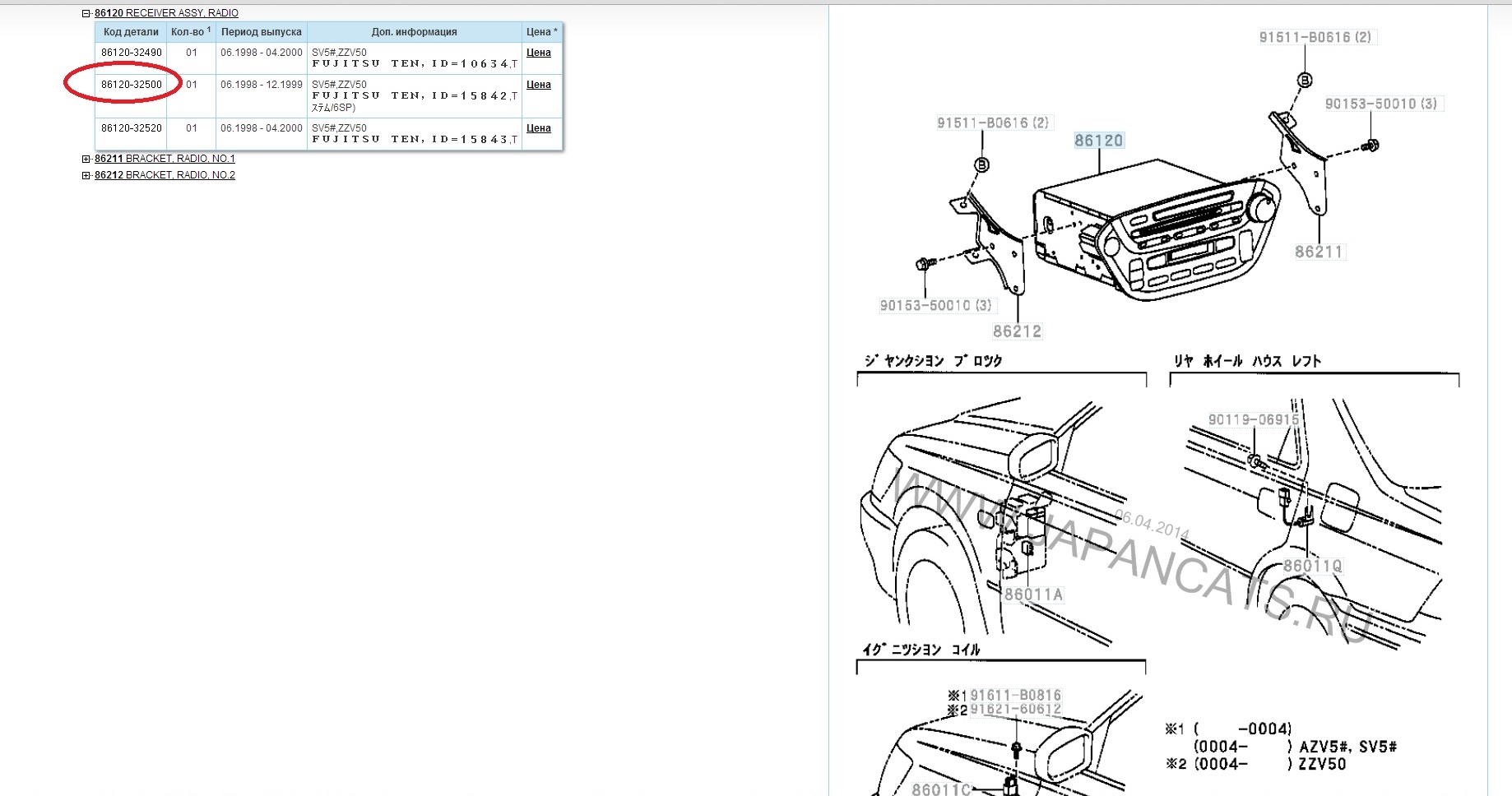Screen dimensions: 1512x796
Task: Click the 86211 bracket label in the diagram
Action: 1319,252
